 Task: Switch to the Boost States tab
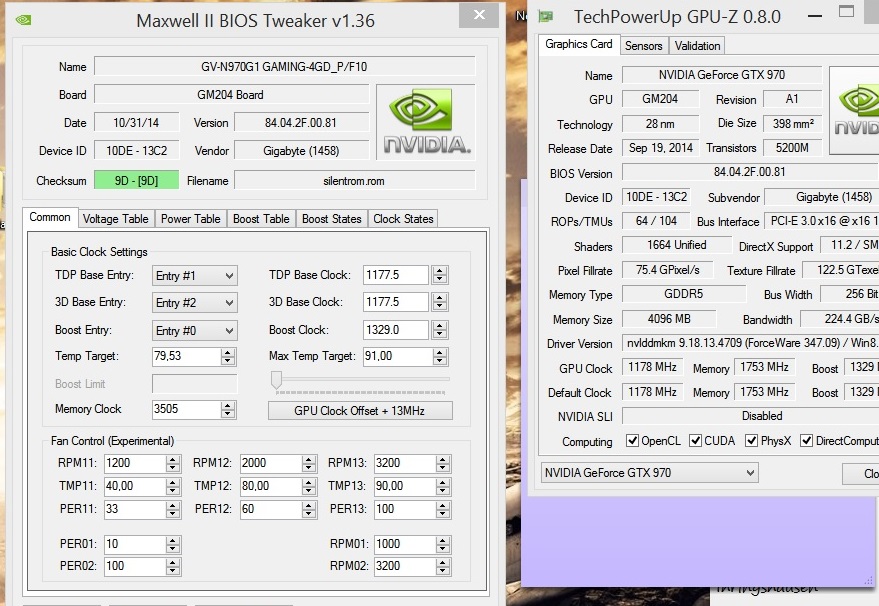point(332,219)
